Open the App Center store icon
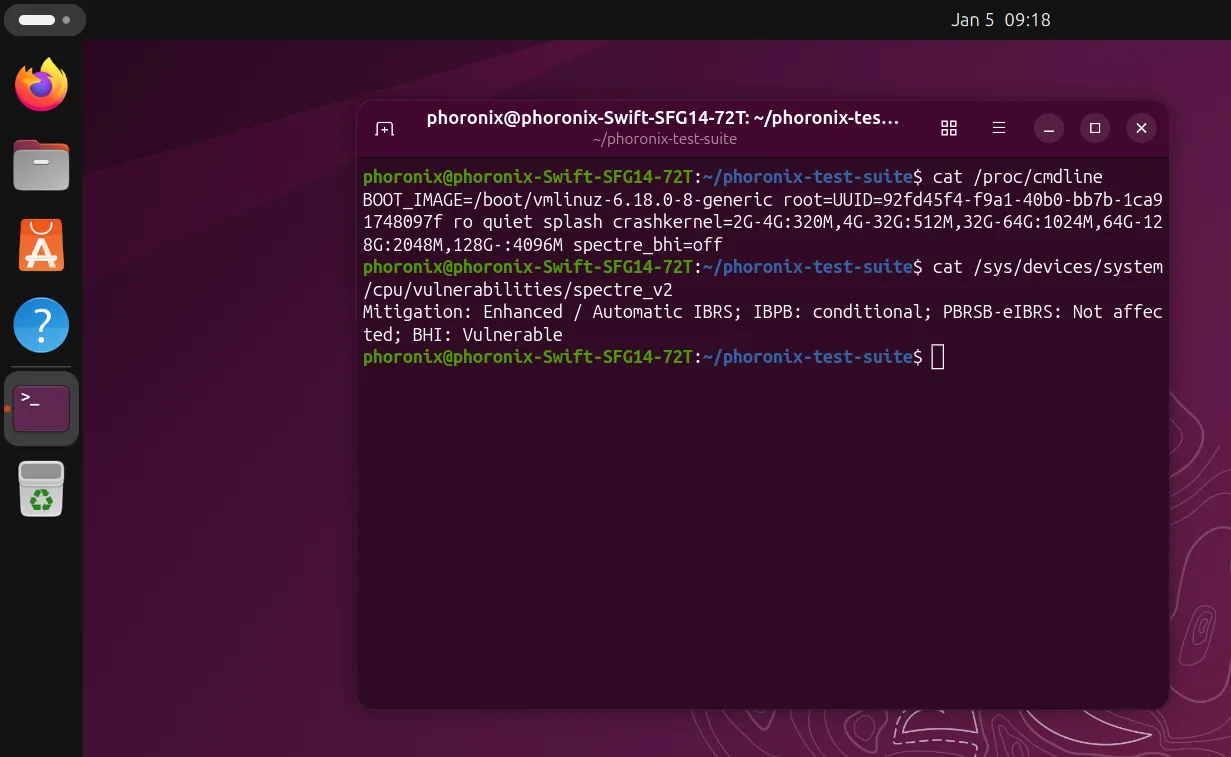The height and width of the screenshot is (757, 1231). coord(41,245)
